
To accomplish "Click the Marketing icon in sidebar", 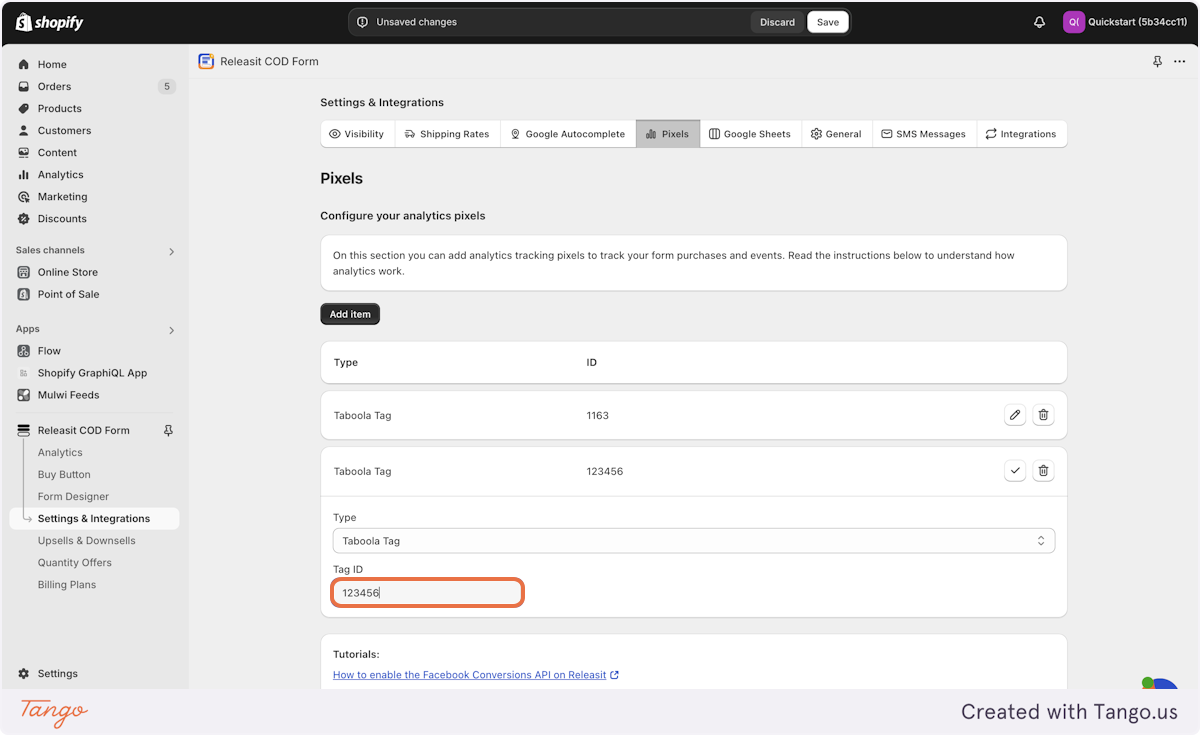I will [x=24, y=196].
